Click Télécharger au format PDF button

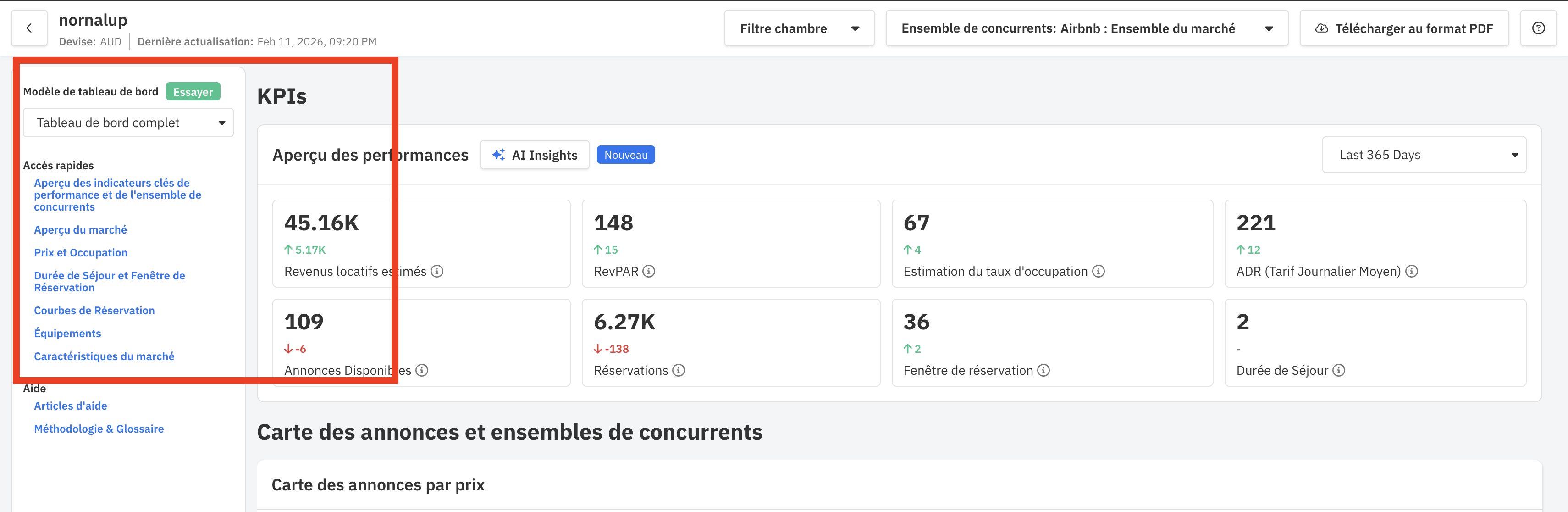point(1404,28)
